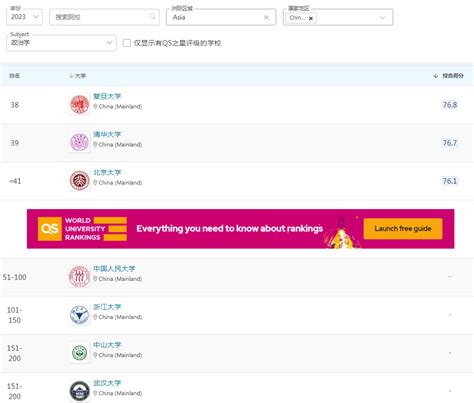The width and height of the screenshot is (474, 403).
Task: Open the 武汉大学 link
Action: (107, 383)
